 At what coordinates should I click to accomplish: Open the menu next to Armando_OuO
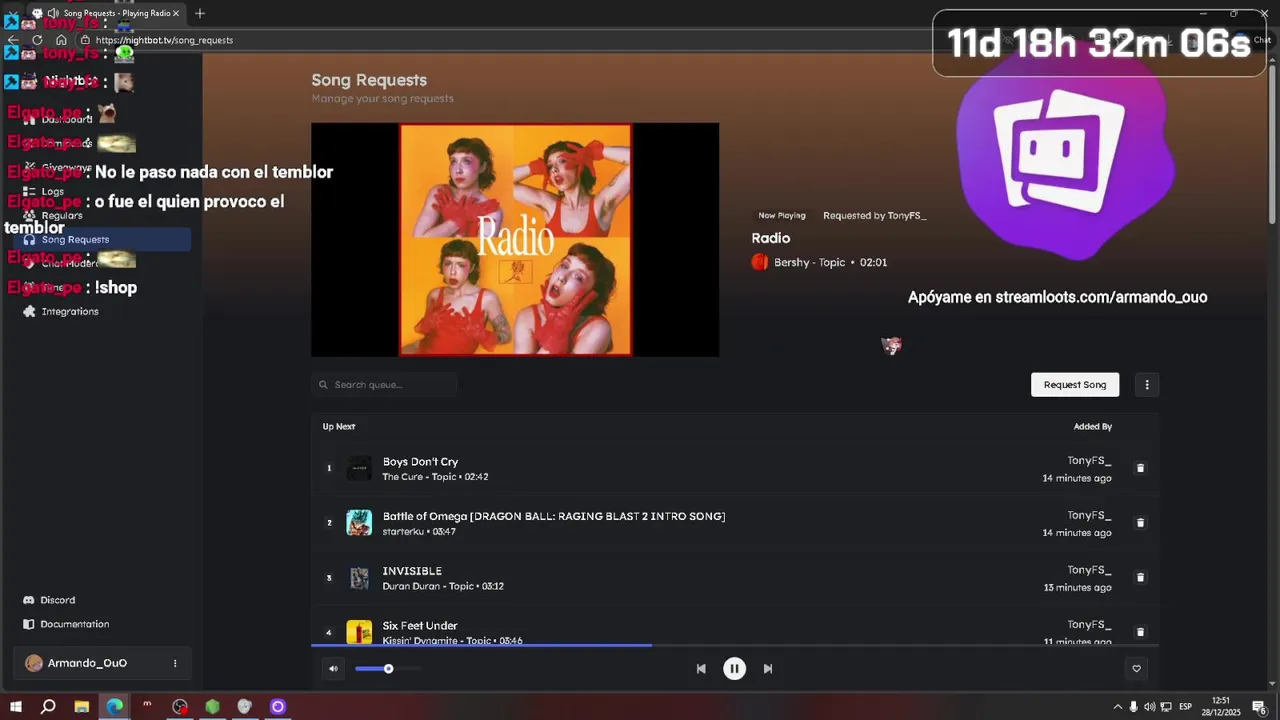(175, 663)
